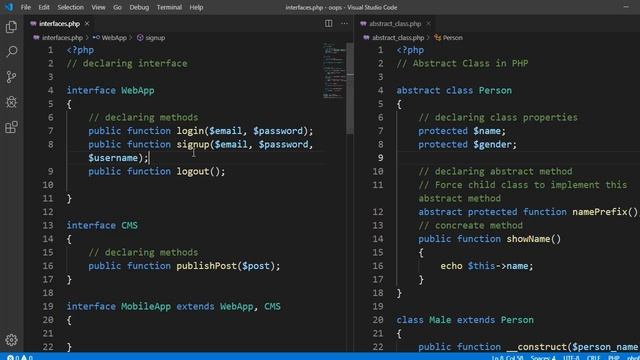The height and width of the screenshot is (360, 640).
Task: Open the Terminal menu
Action: [169, 7]
